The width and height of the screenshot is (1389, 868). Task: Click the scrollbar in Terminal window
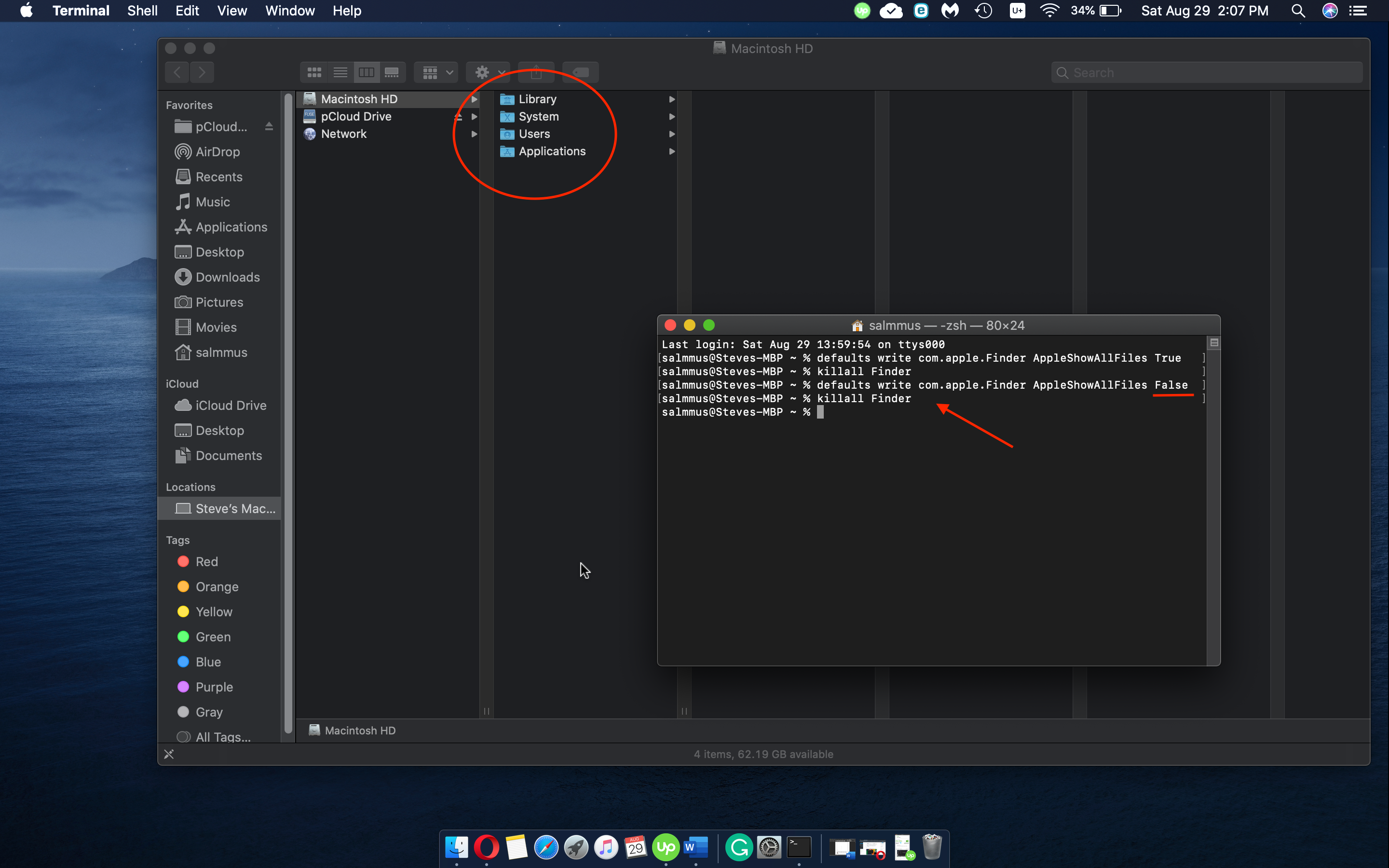pyautogui.click(x=1214, y=343)
